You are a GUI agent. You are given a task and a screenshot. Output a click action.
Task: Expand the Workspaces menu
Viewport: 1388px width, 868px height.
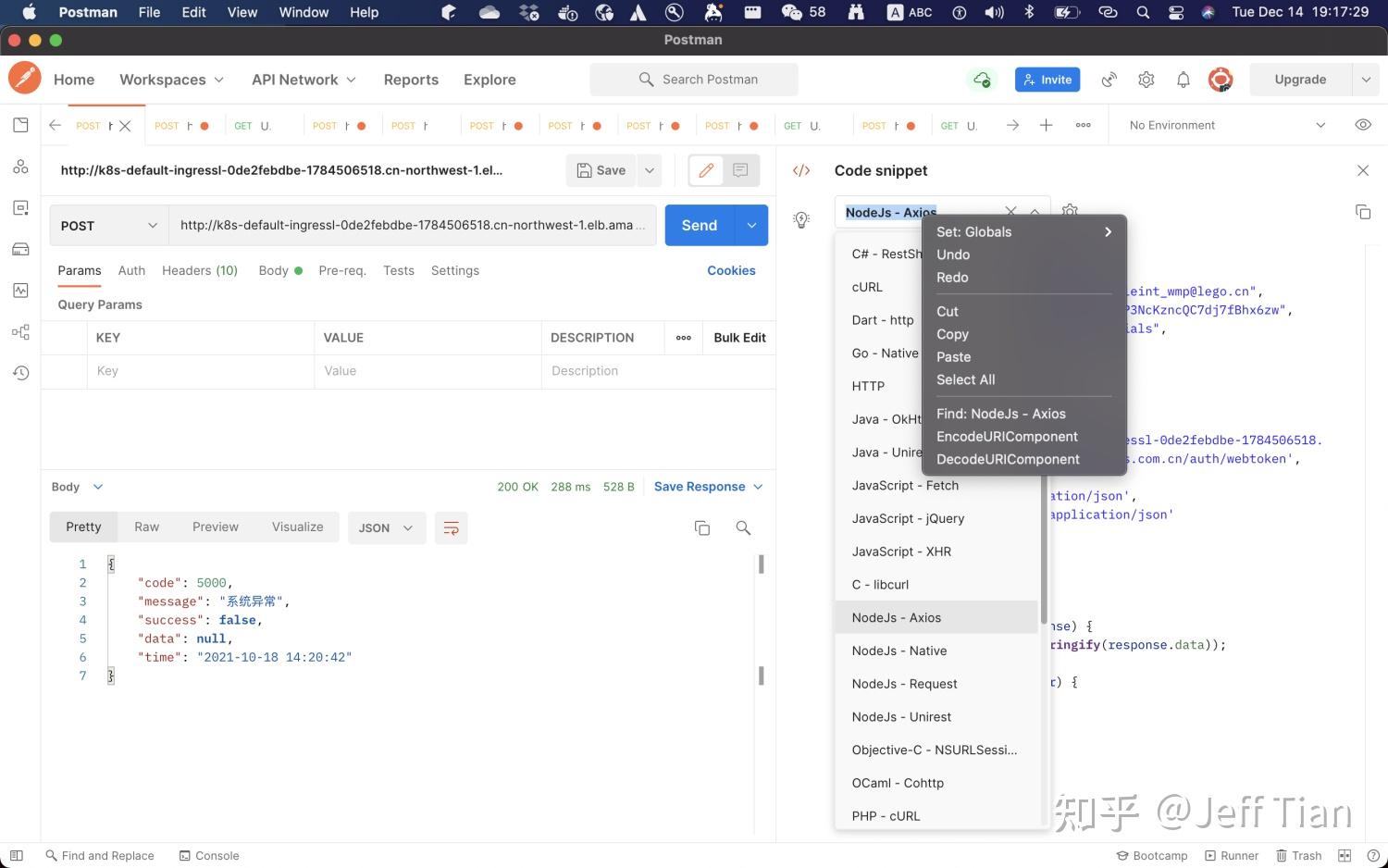pos(171,80)
